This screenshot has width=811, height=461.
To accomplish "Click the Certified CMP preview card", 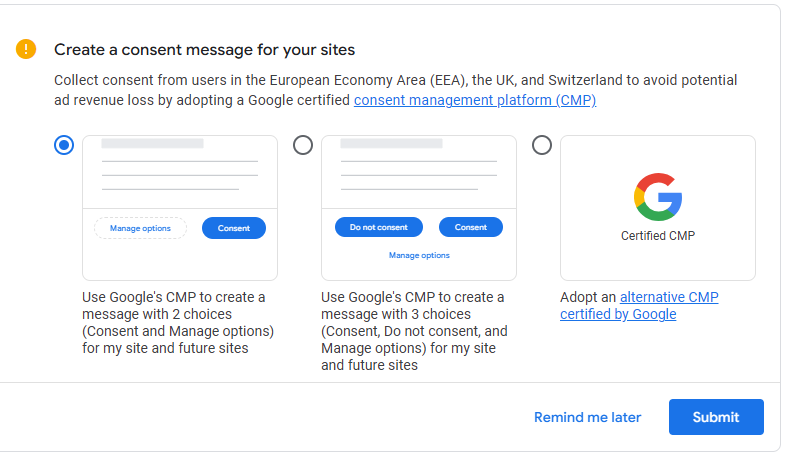I will [x=658, y=208].
